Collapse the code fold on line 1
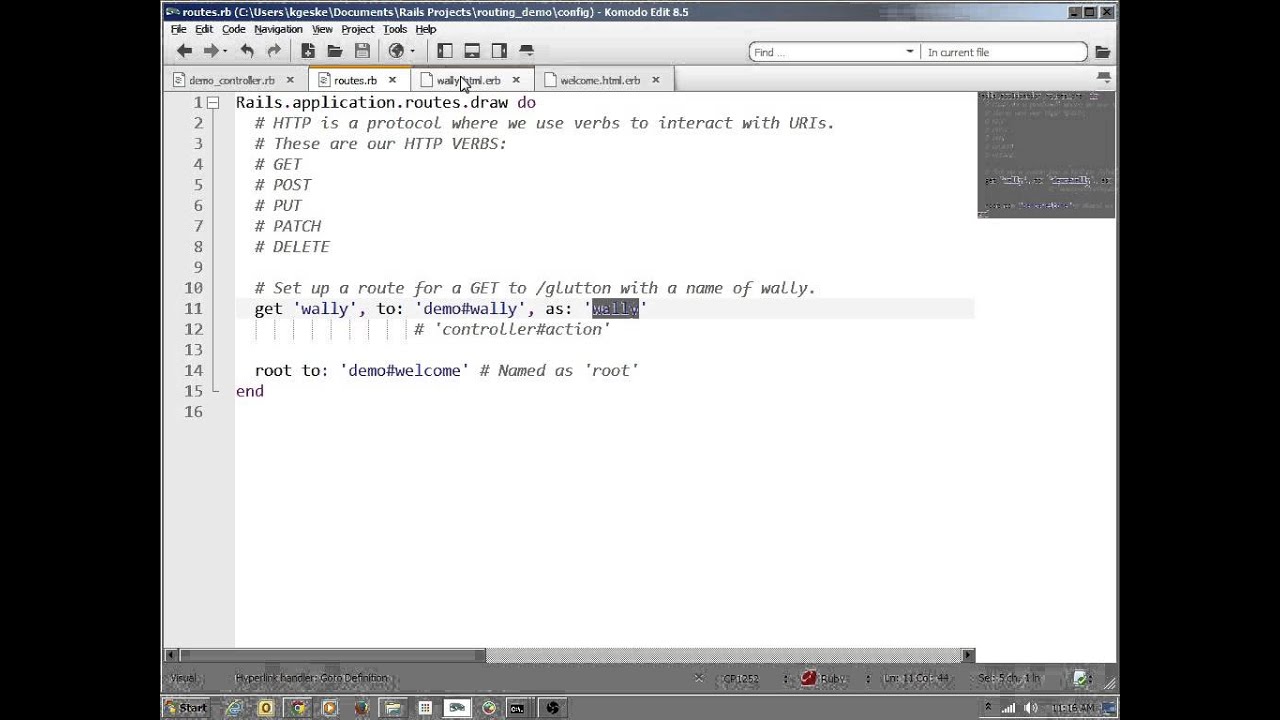 click(213, 102)
